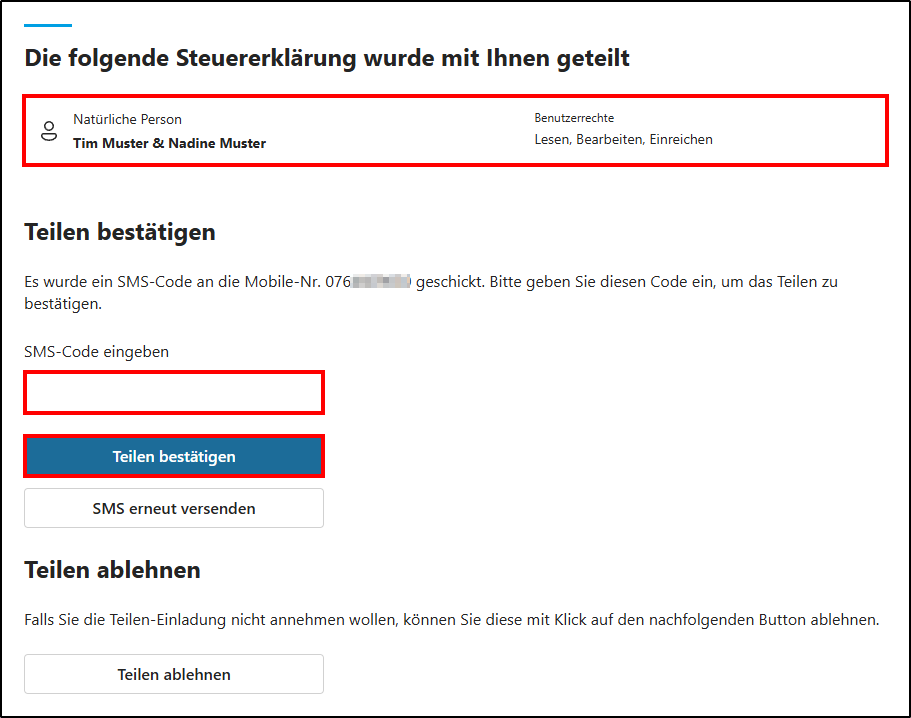Click the person icon beside Natürliche Person
This screenshot has width=911, height=718.
48,131
